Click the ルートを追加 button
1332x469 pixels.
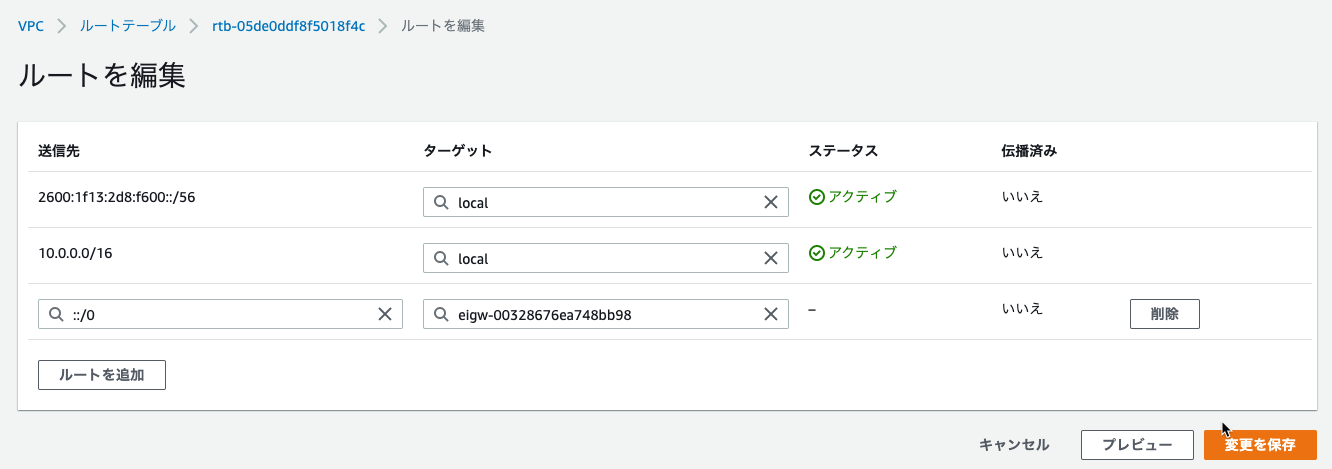pyautogui.click(x=102, y=375)
